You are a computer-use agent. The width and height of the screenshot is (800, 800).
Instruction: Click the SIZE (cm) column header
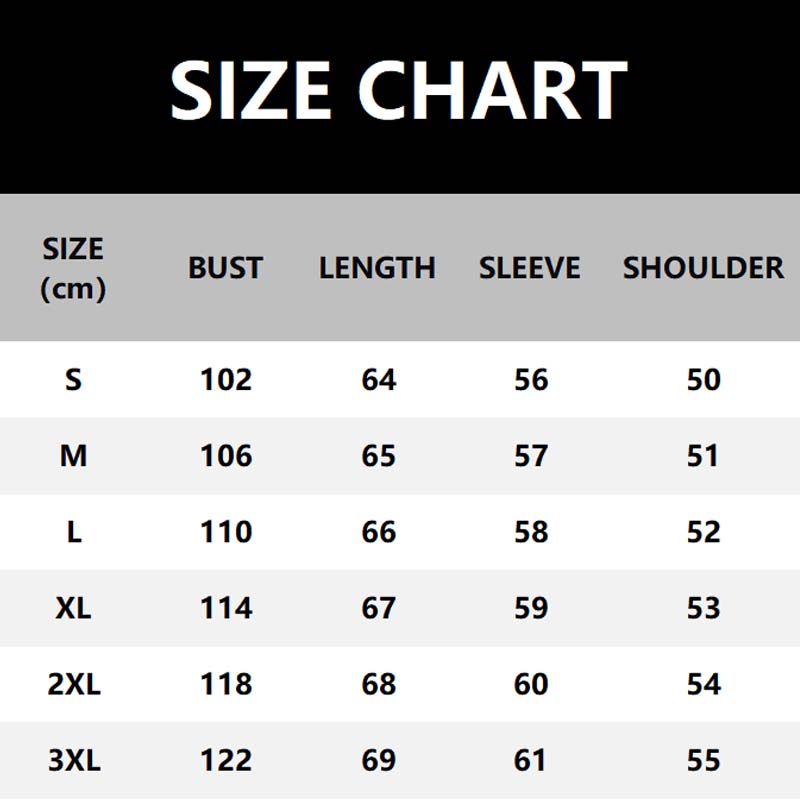pyautogui.click(x=73, y=268)
